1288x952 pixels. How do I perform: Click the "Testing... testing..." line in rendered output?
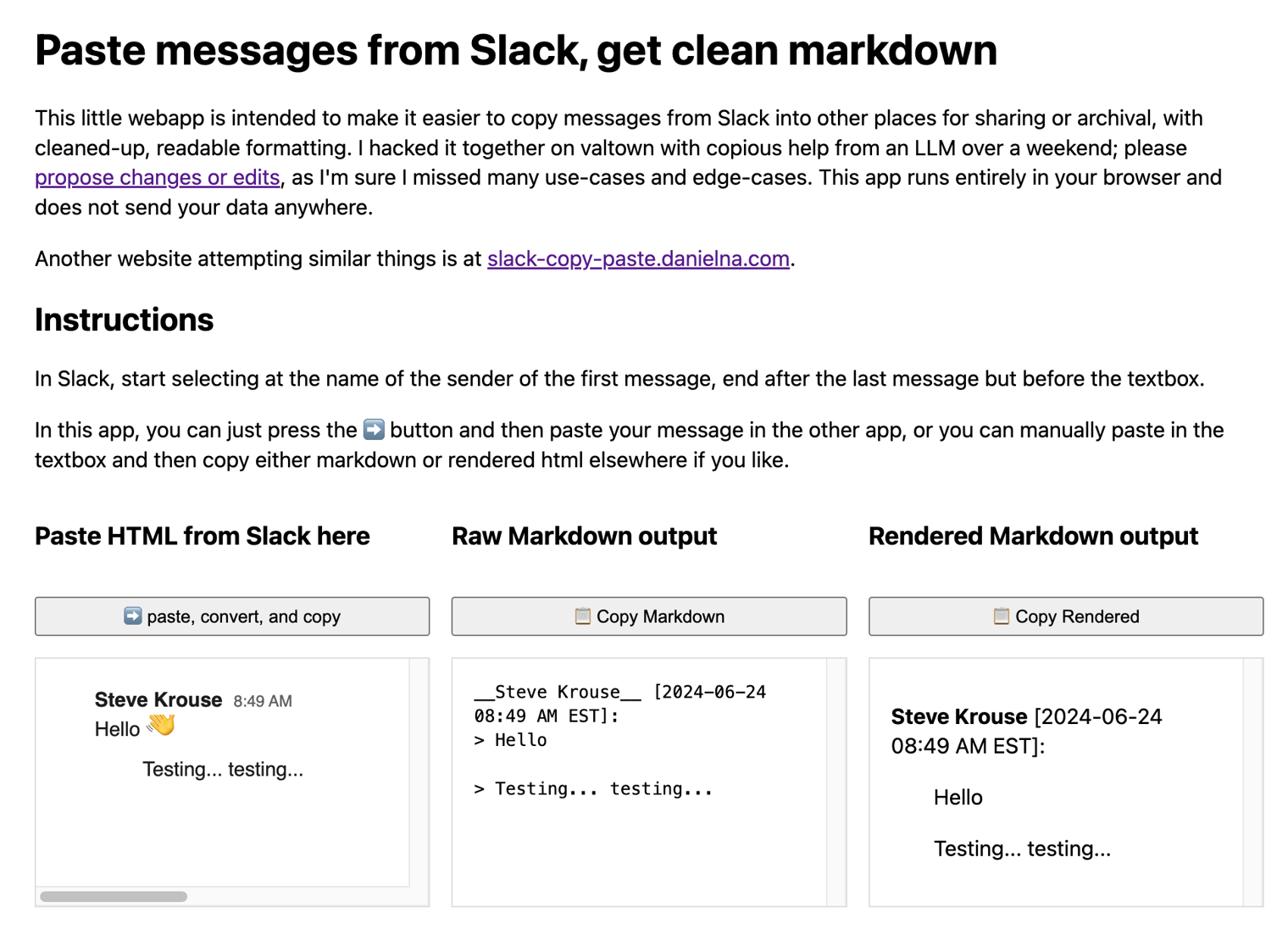(x=1022, y=849)
